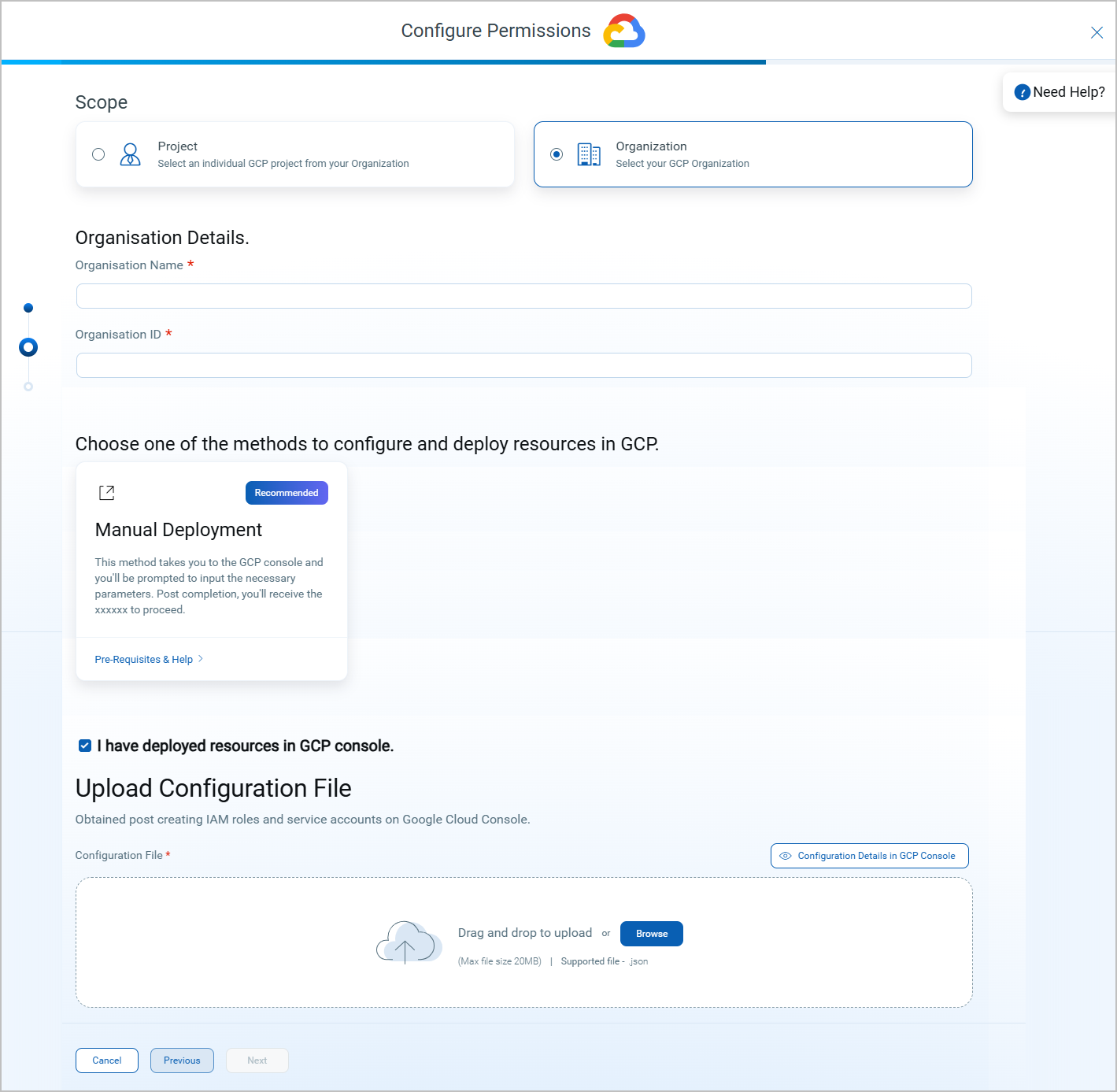Click the Recommended badge on Manual Deployment
Viewport: 1117px width, 1092px height.
tap(286, 493)
